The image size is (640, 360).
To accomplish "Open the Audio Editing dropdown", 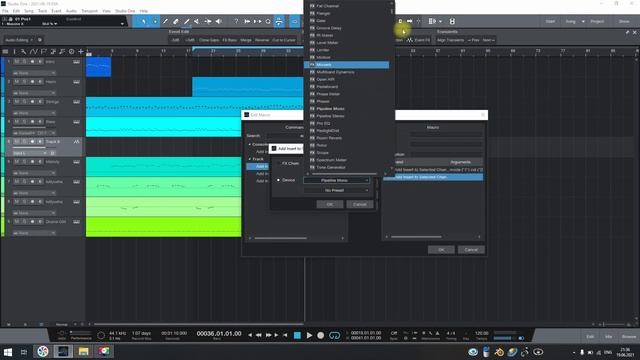I will click(19, 40).
